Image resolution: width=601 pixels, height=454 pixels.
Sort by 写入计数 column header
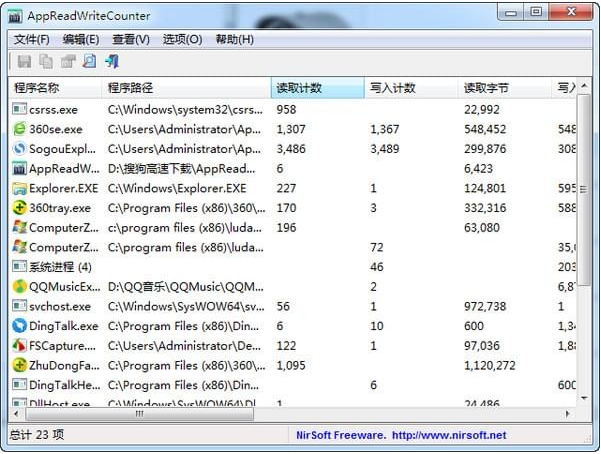pos(411,88)
